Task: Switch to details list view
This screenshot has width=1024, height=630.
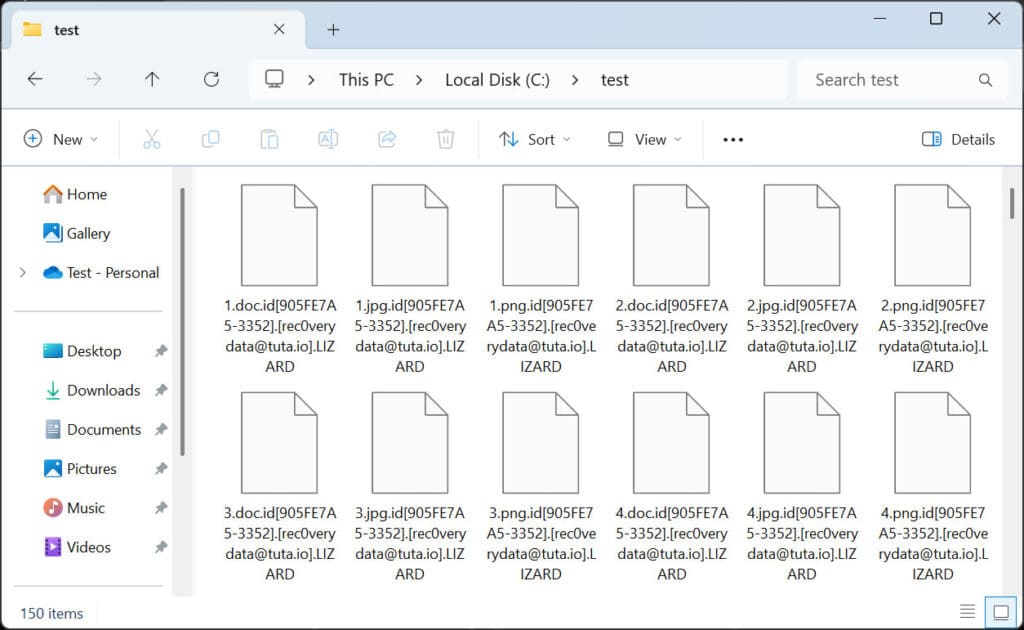Action: click(966, 611)
